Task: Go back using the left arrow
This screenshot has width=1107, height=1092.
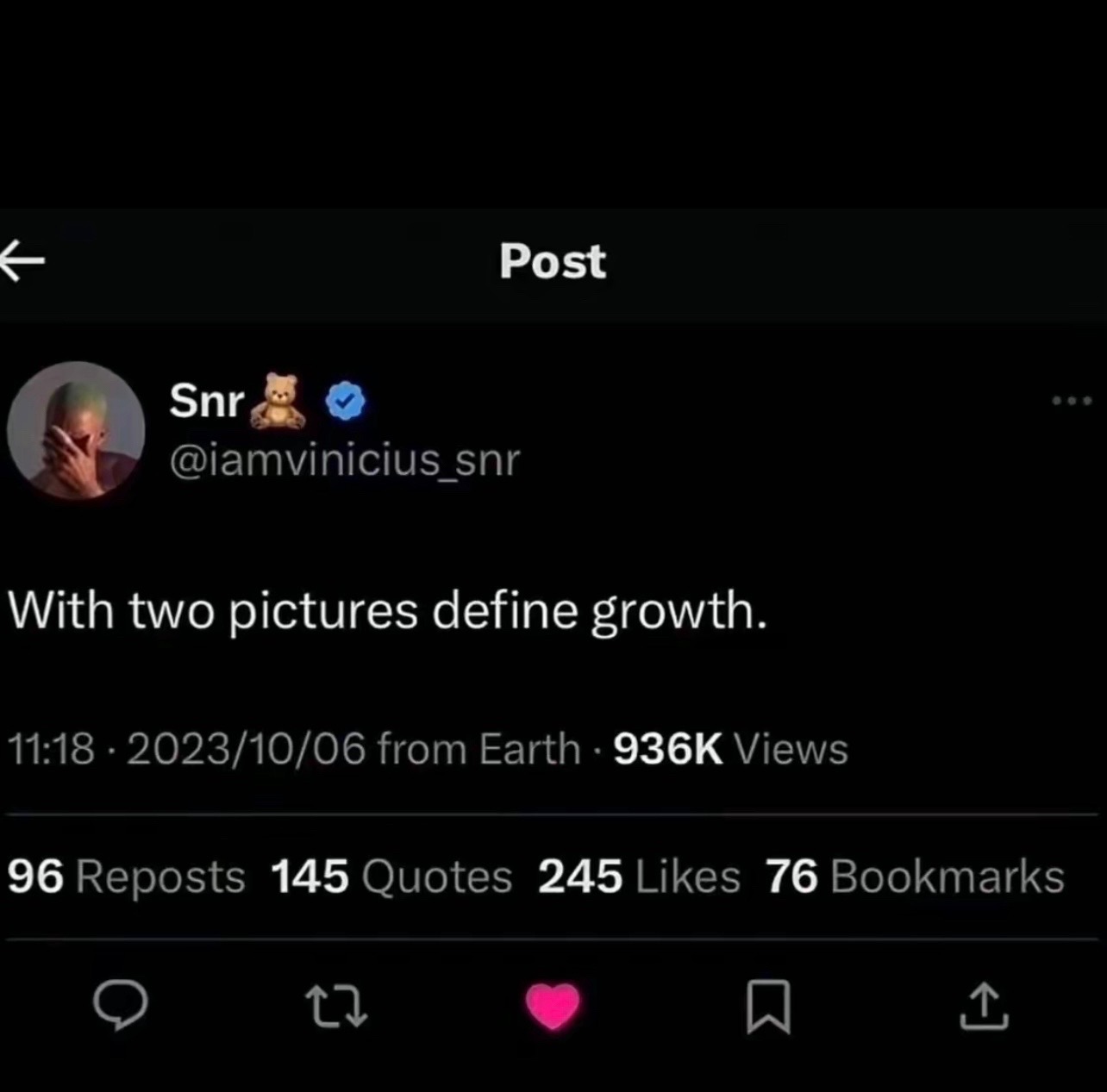Action: [x=22, y=262]
